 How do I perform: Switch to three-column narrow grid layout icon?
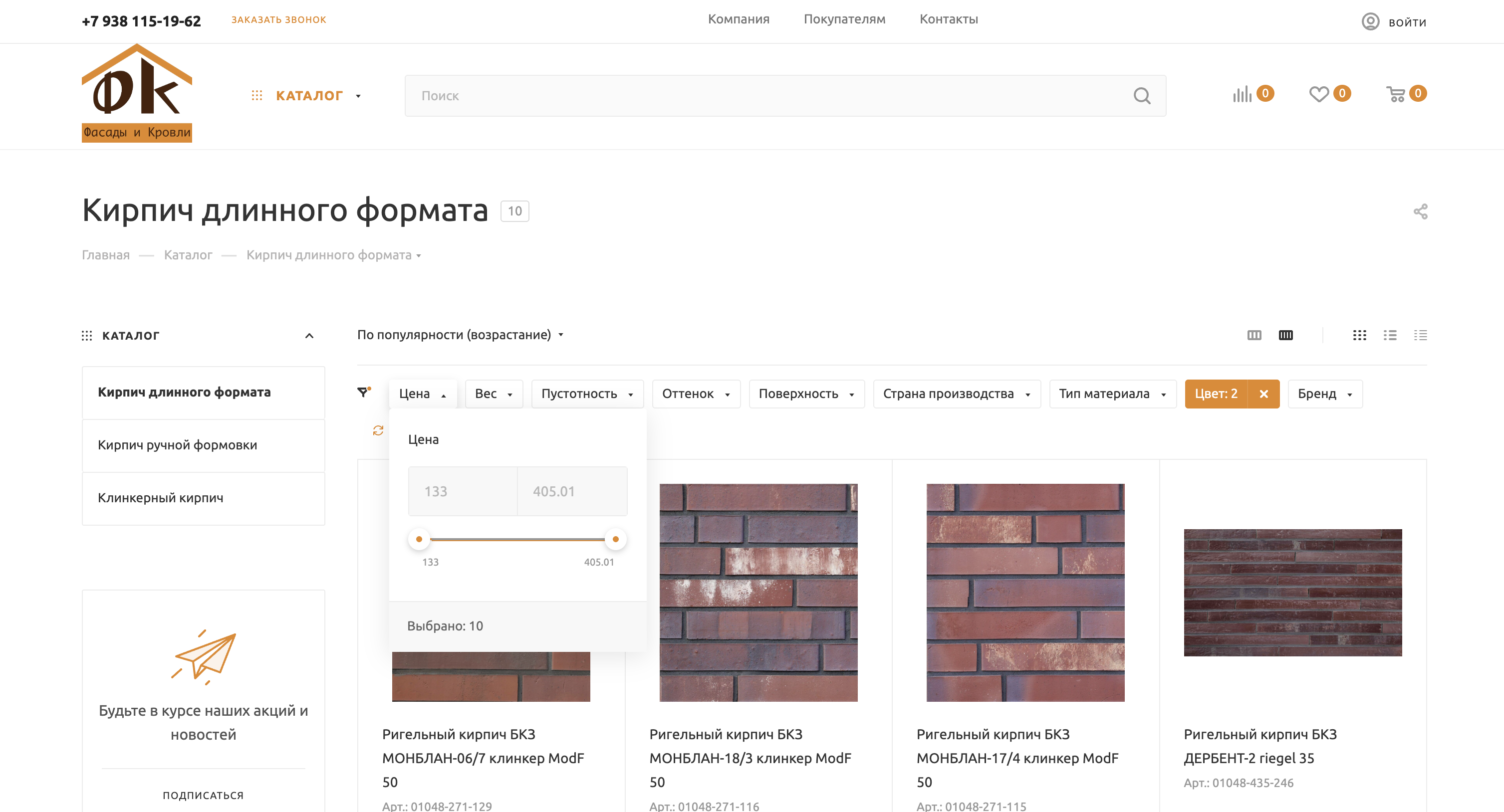click(1254, 335)
